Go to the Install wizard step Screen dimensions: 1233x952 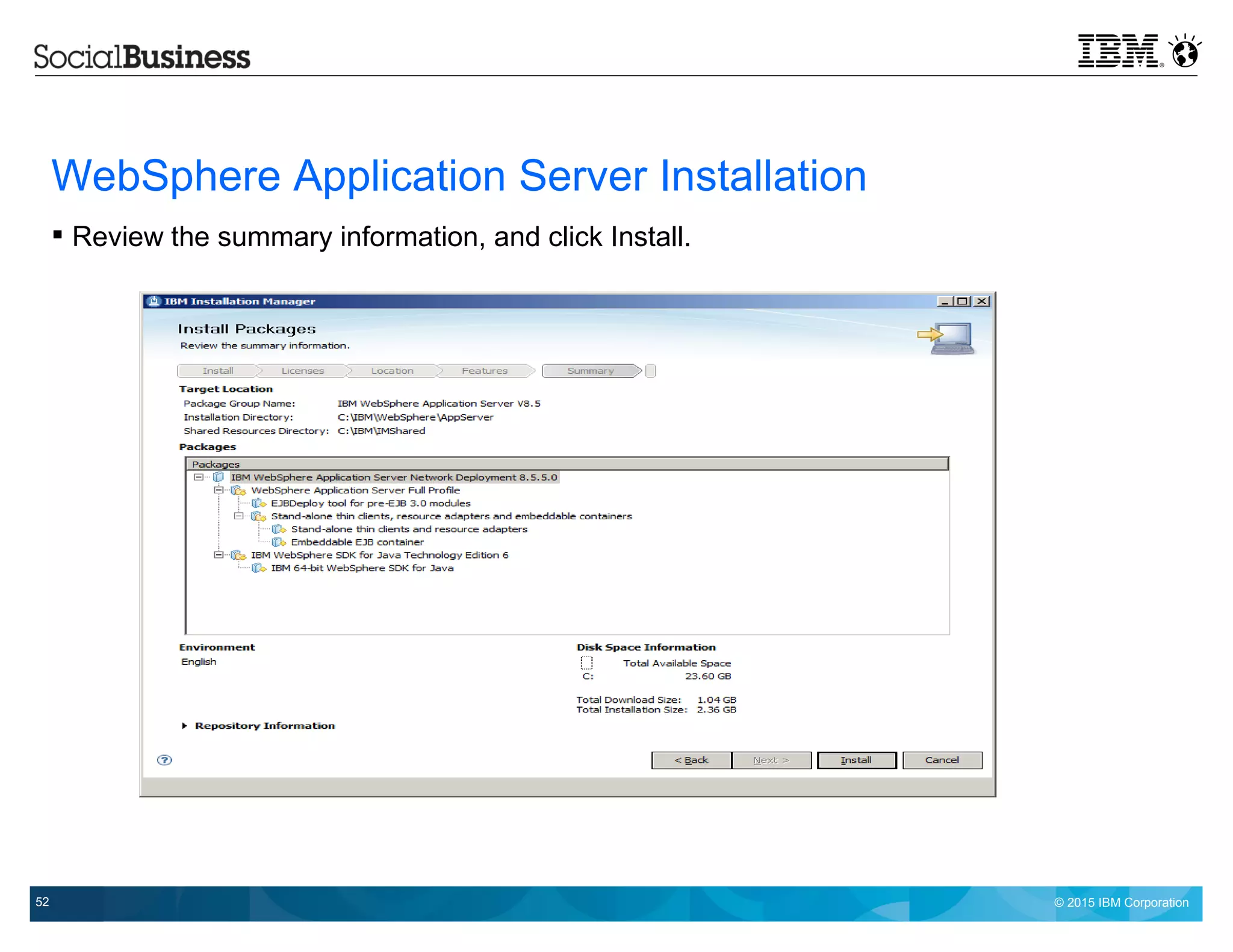(x=218, y=371)
